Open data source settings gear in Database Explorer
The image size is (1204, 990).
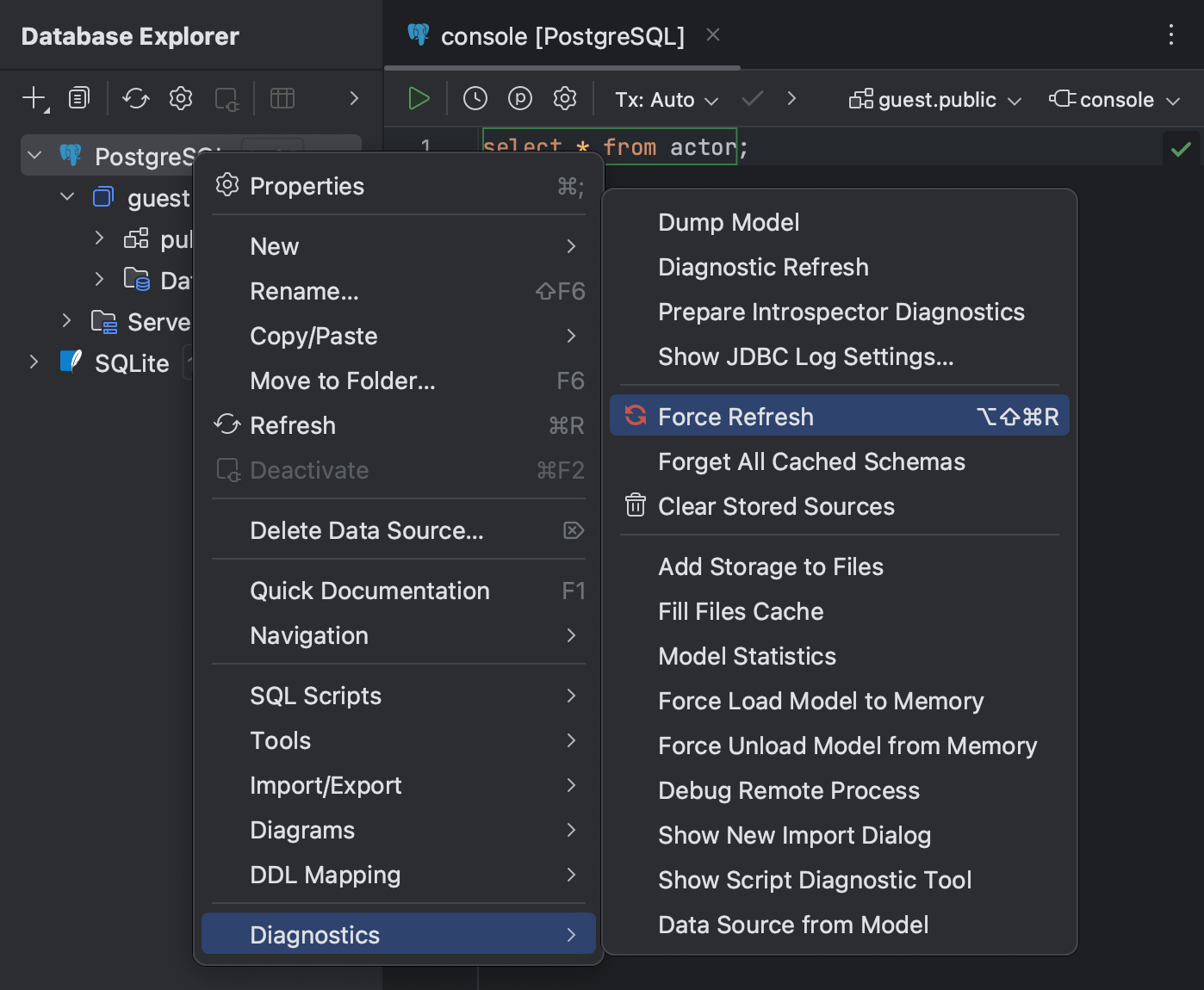(x=180, y=97)
